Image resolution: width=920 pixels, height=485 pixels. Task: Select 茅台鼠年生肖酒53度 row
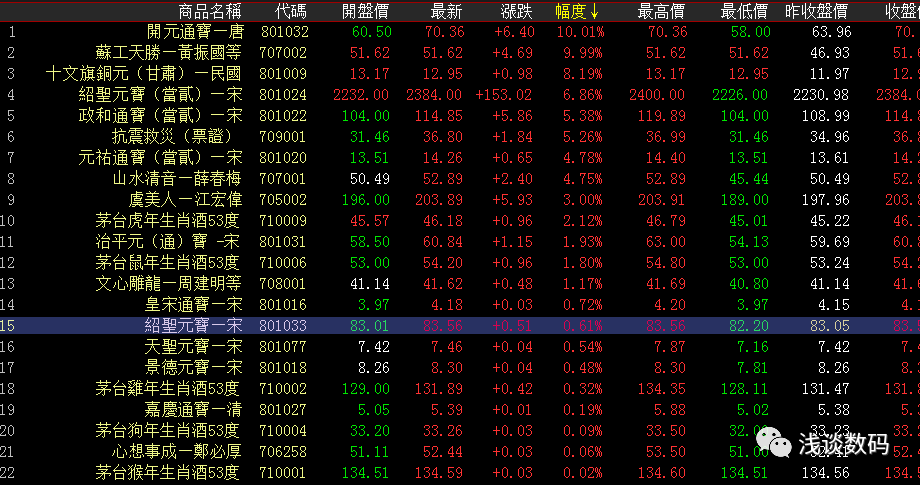[460, 263]
